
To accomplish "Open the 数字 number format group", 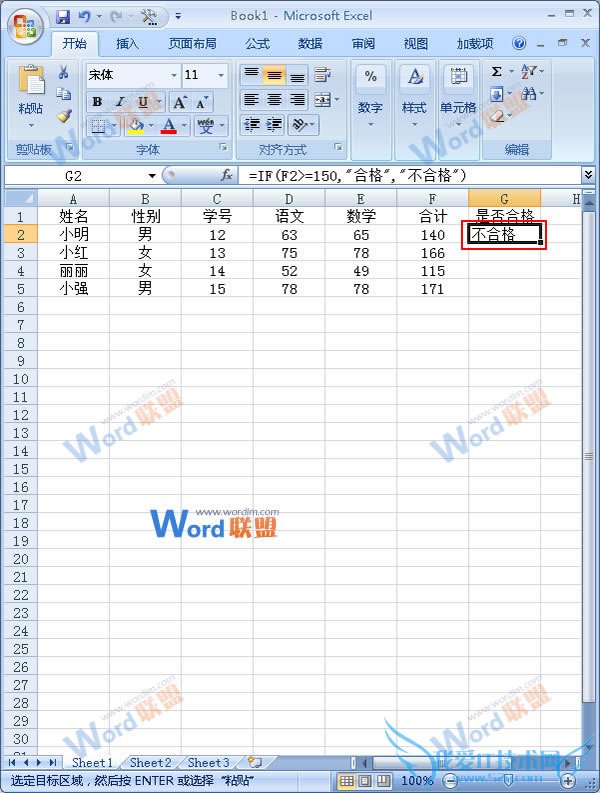I will pos(370,94).
